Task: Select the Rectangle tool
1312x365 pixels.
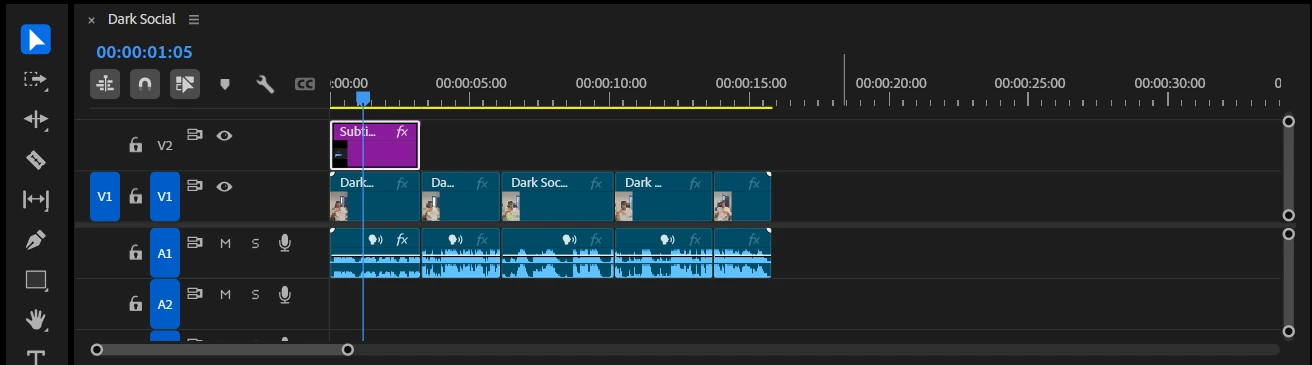Action: [x=36, y=280]
